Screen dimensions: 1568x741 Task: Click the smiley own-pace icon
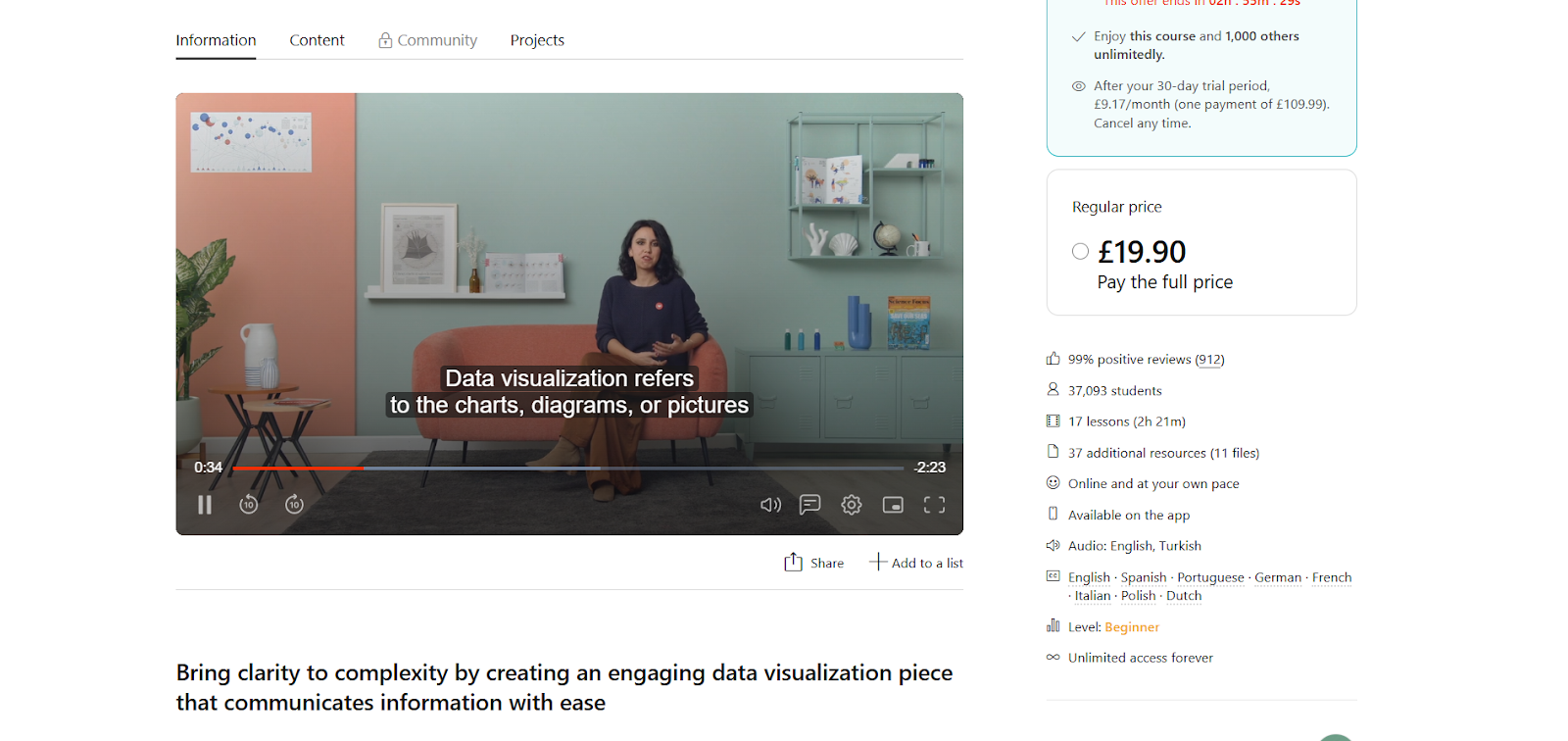pos(1053,482)
